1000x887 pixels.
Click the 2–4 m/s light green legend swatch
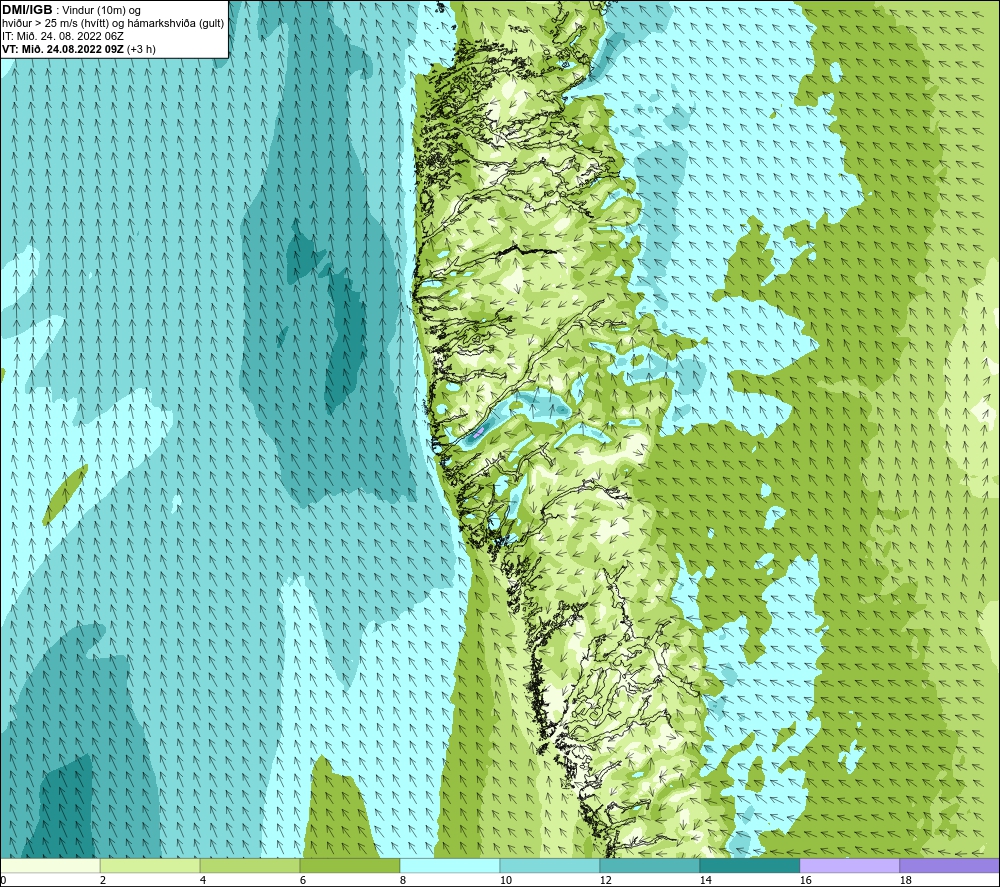coord(150,865)
